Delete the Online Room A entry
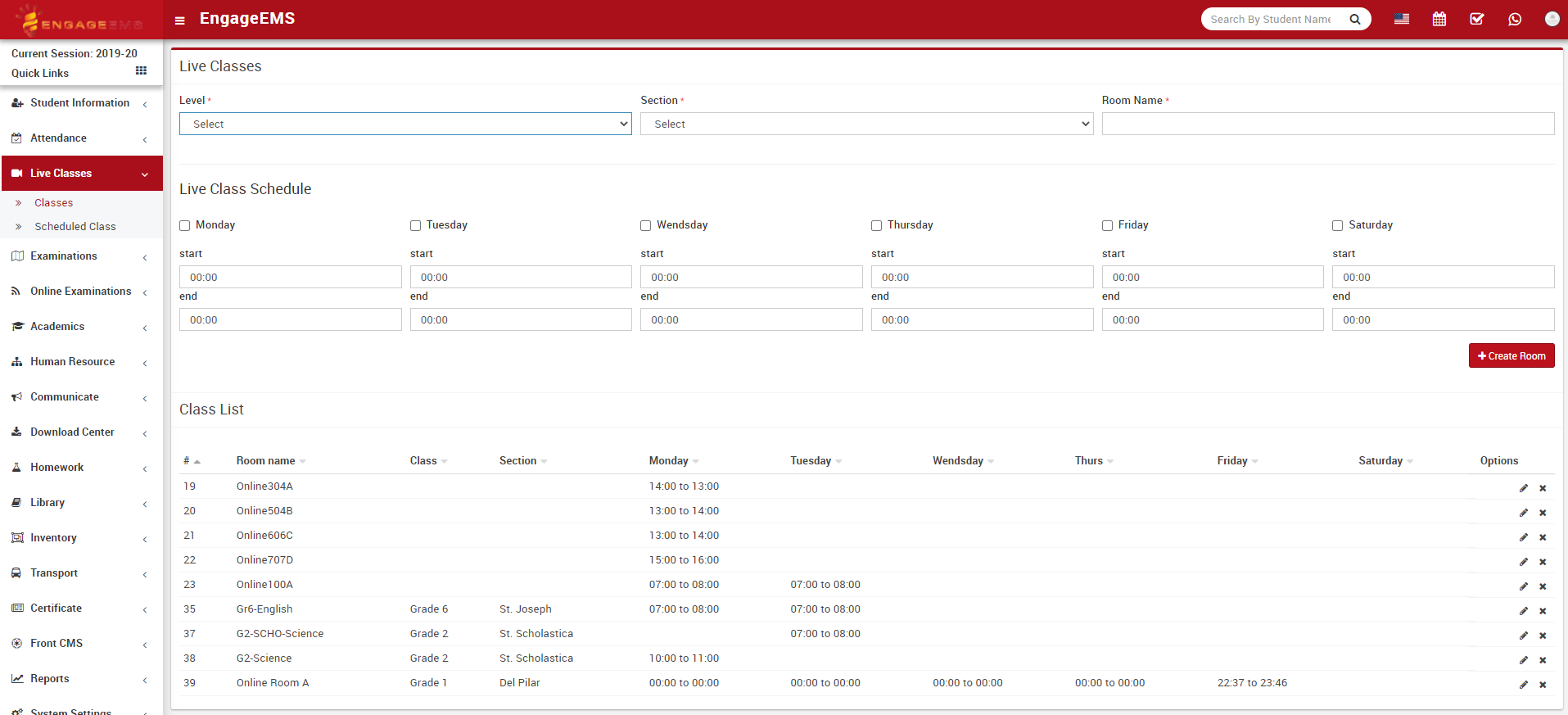 (x=1543, y=685)
